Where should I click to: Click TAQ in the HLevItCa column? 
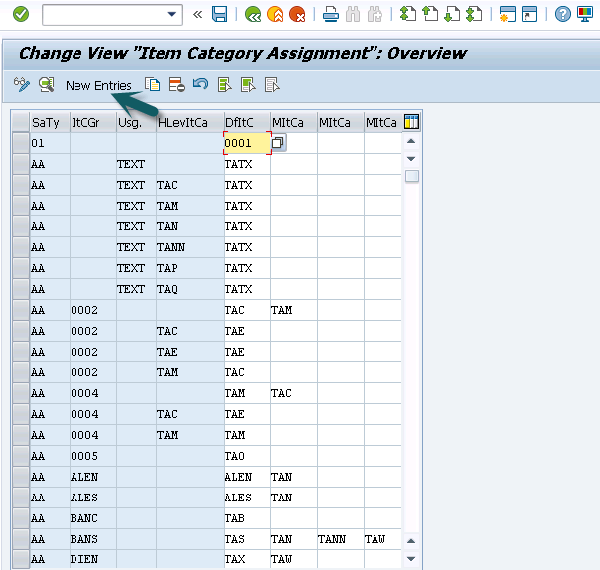coord(190,289)
